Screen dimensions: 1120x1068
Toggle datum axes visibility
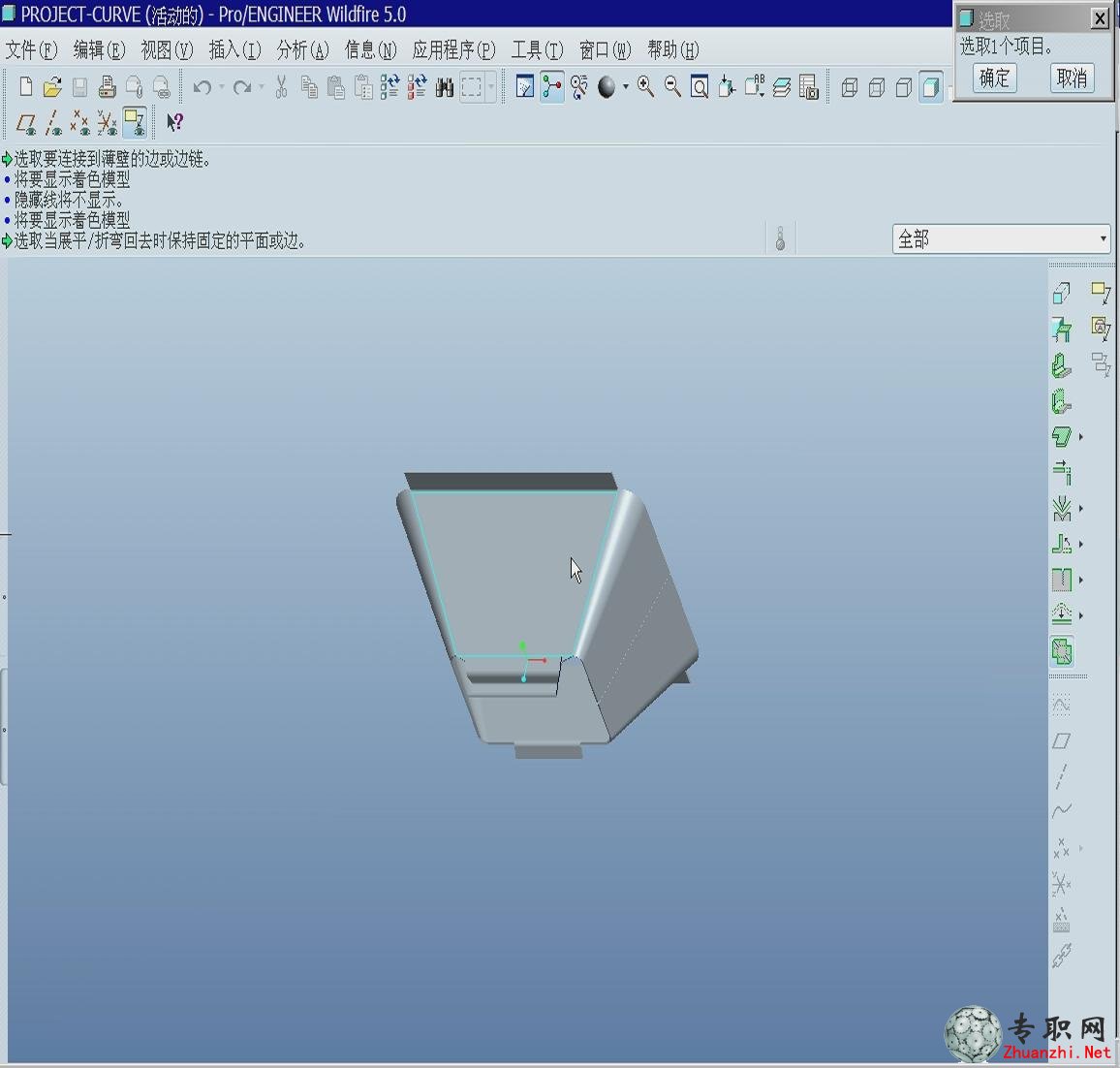tap(53, 123)
